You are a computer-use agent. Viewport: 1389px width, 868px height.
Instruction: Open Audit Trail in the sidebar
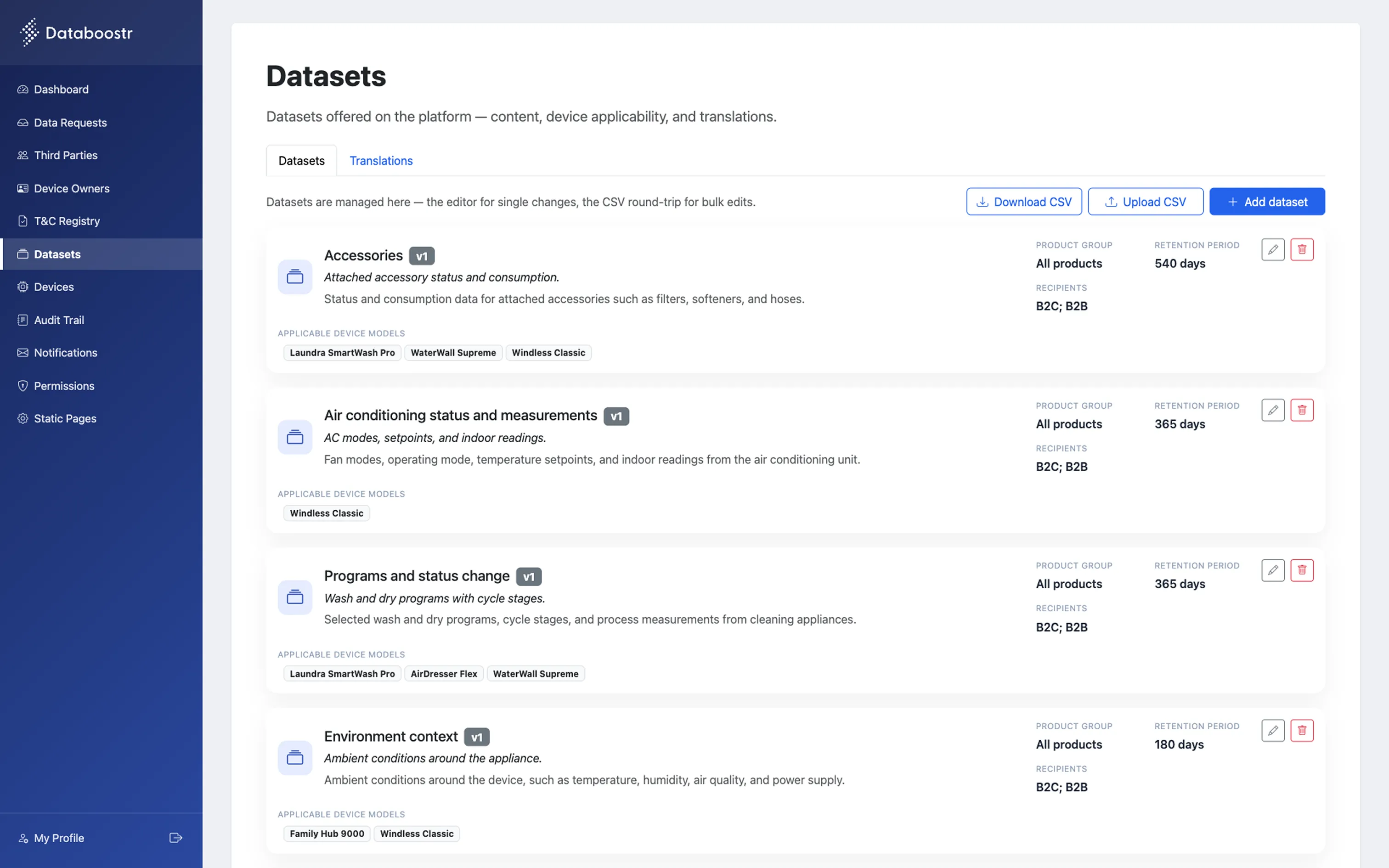point(101,320)
